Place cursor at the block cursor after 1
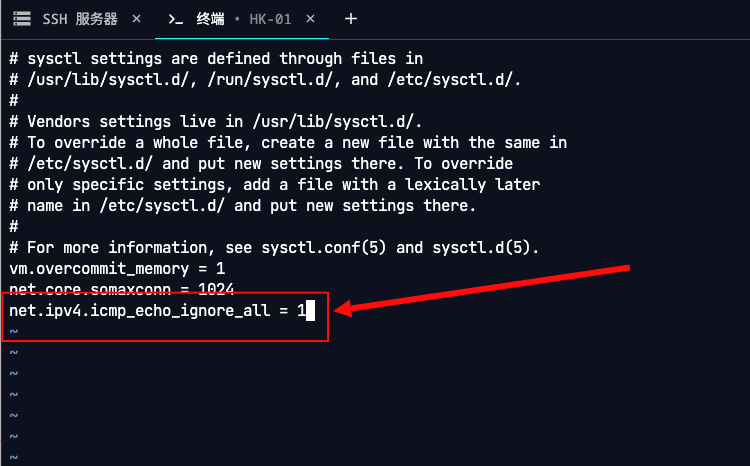This screenshot has width=750, height=466. click(310, 311)
